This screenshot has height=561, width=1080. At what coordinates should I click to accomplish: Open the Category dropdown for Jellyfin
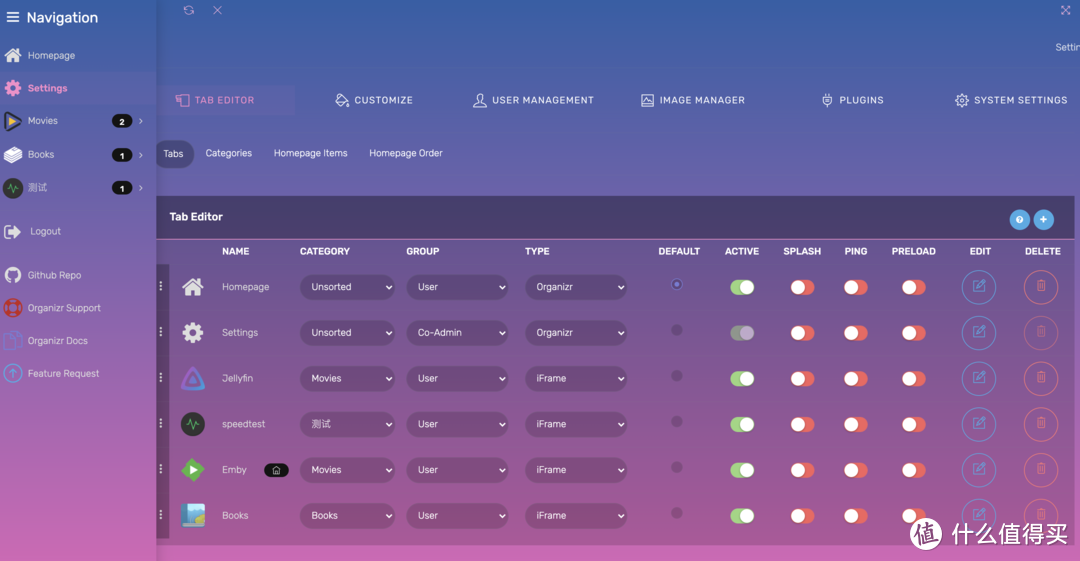pyautogui.click(x=347, y=379)
